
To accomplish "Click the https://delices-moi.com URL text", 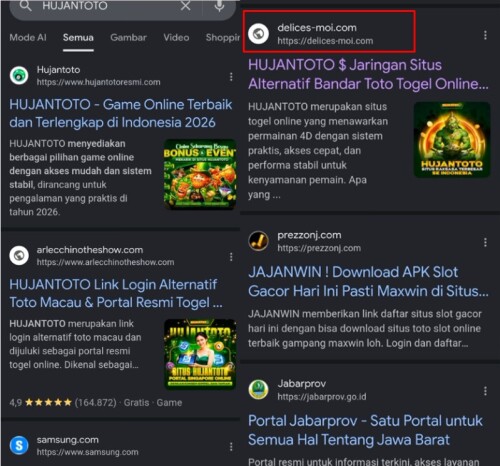I will [325, 41].
